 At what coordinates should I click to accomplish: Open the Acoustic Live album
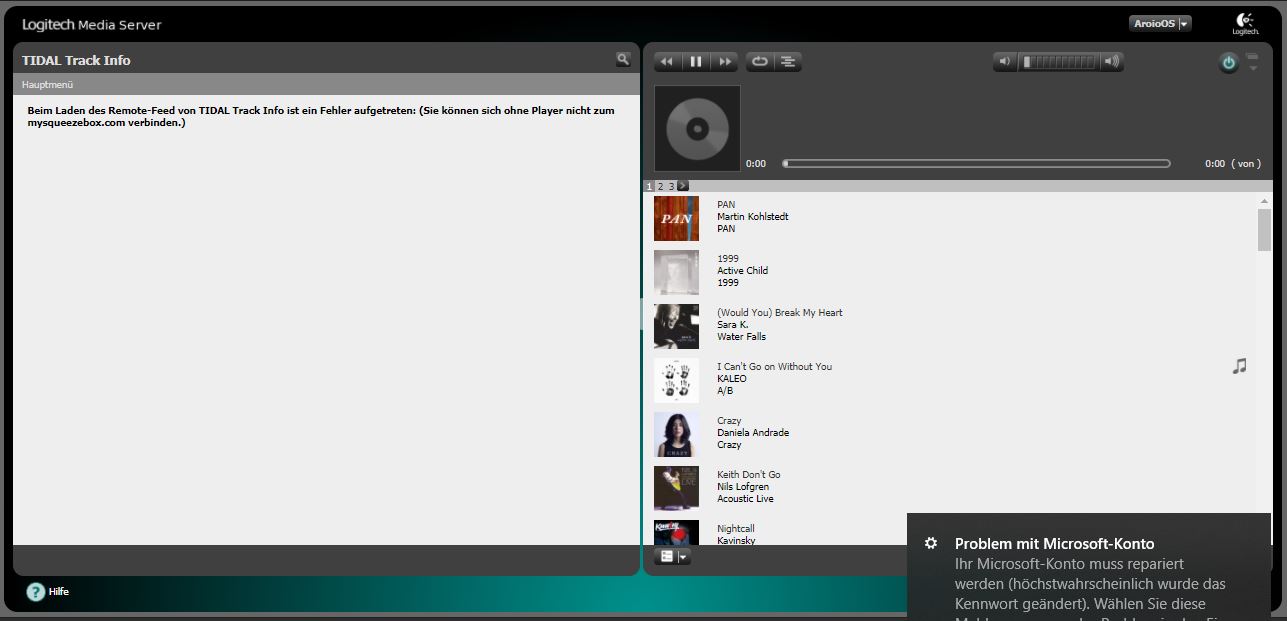coord(745,499)
